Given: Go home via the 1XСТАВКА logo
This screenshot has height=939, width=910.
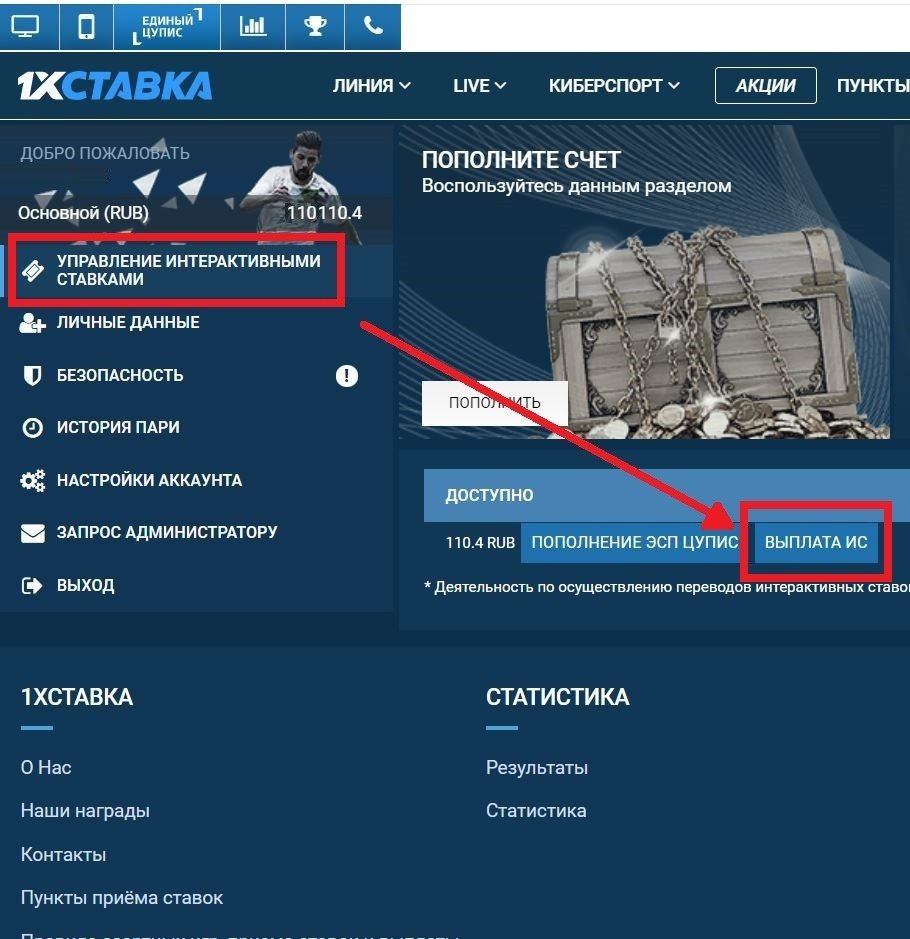Looking at the screenshot, I should click(x=115, y=86).
